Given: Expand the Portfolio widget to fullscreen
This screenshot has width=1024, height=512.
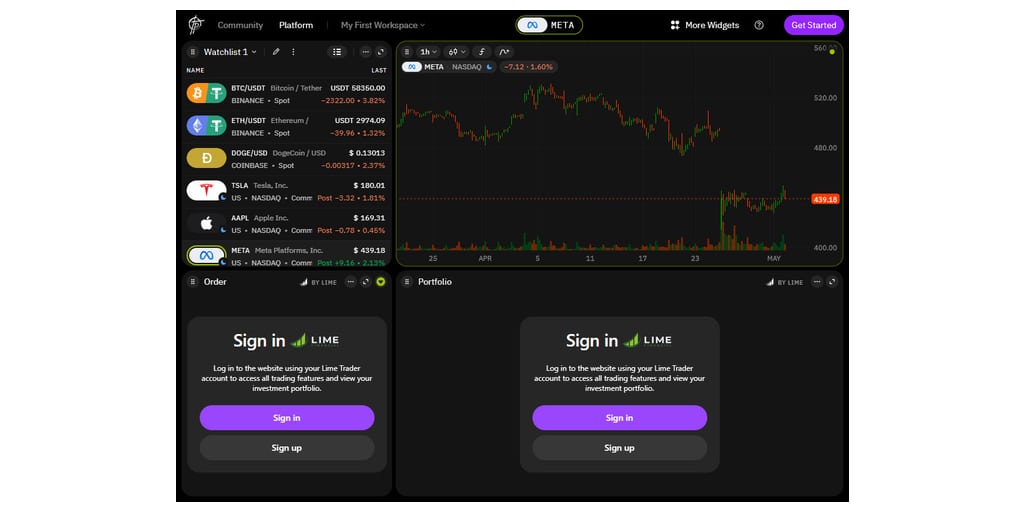Looking at the screenshot, I should pos(832,282).
